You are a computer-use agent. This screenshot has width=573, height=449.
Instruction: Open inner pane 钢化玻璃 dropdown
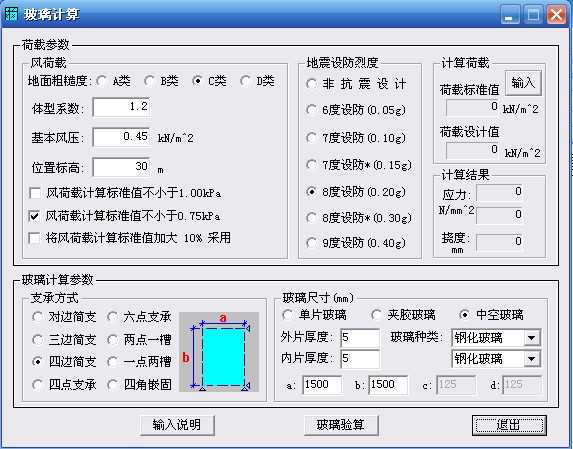pos(532,359)
